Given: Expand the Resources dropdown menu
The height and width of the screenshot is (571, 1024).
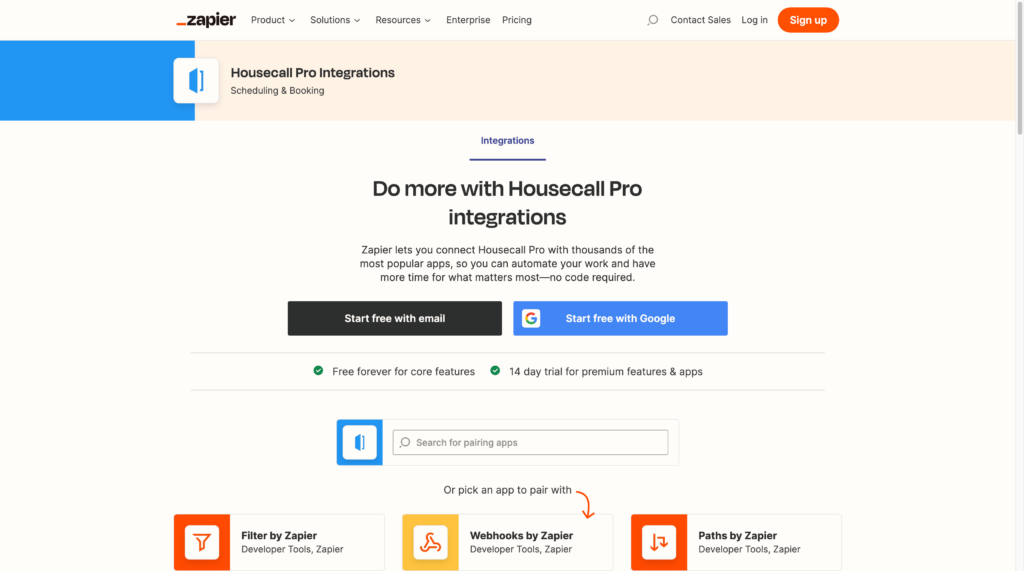Looking at the screenshot, I should coord(403,20).
